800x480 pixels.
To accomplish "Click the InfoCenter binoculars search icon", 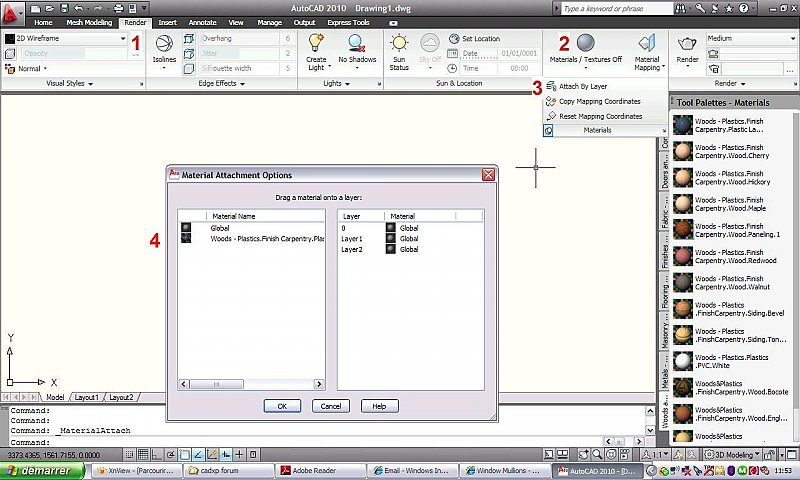I will [681, 8].
